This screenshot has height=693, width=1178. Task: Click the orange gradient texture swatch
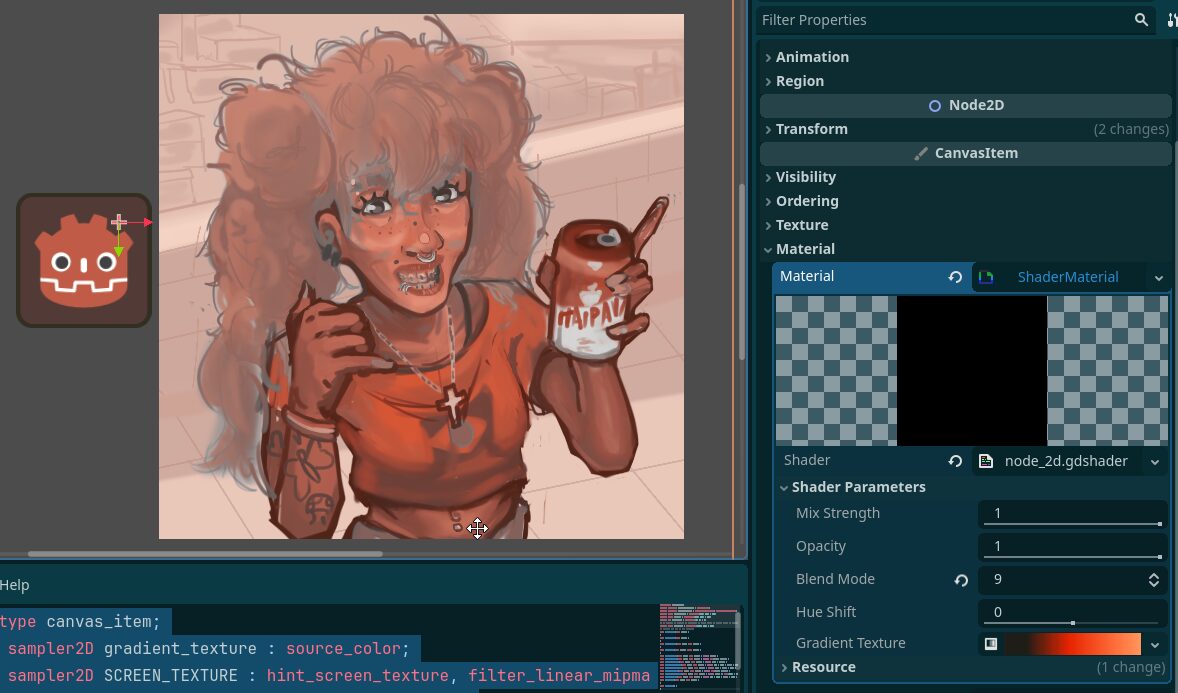click(x=1073, y=643)
